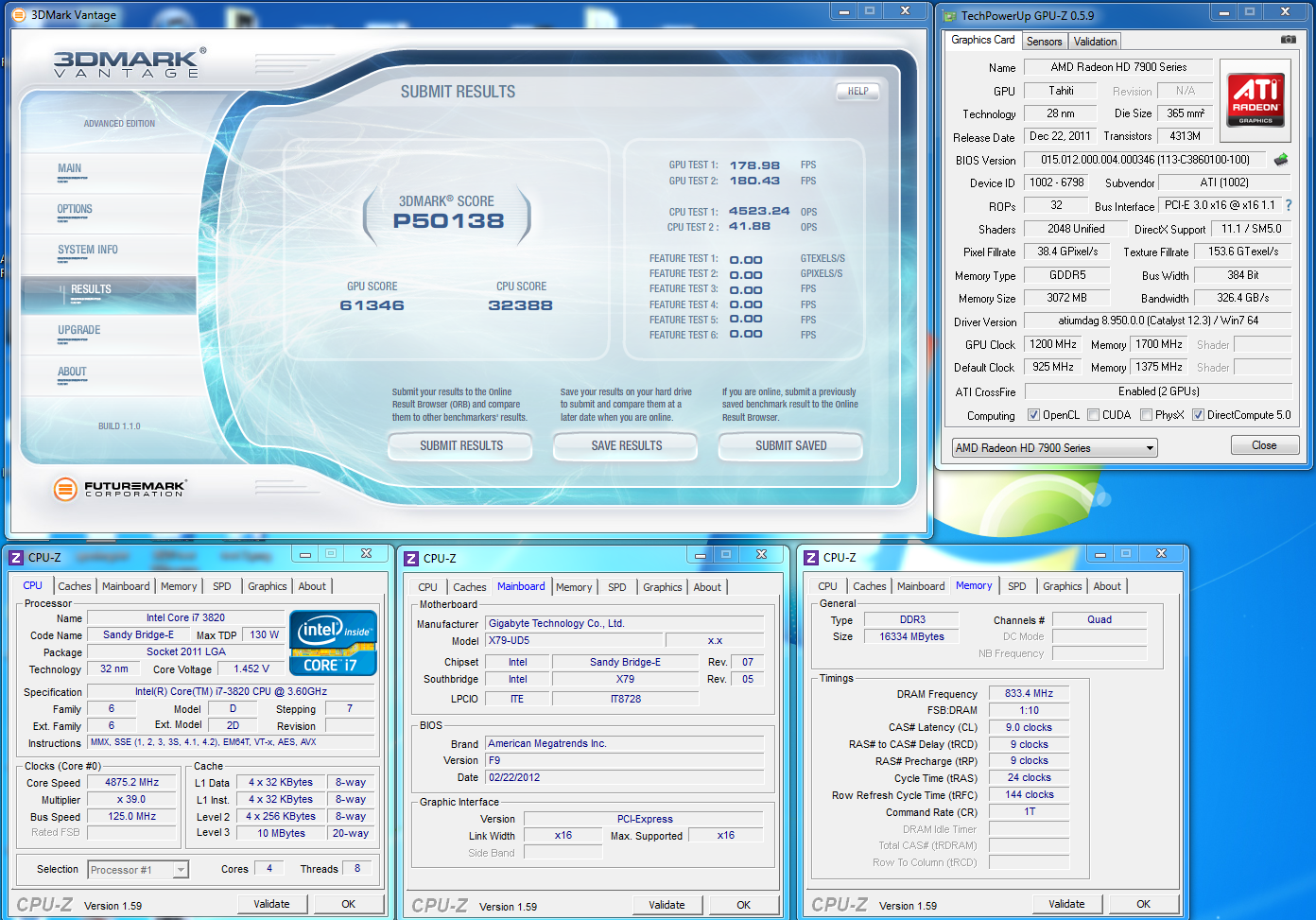This screenshot has width=1316, height=920.
Task: Open the Processor #1 selection dropdown
Action: 138,870
